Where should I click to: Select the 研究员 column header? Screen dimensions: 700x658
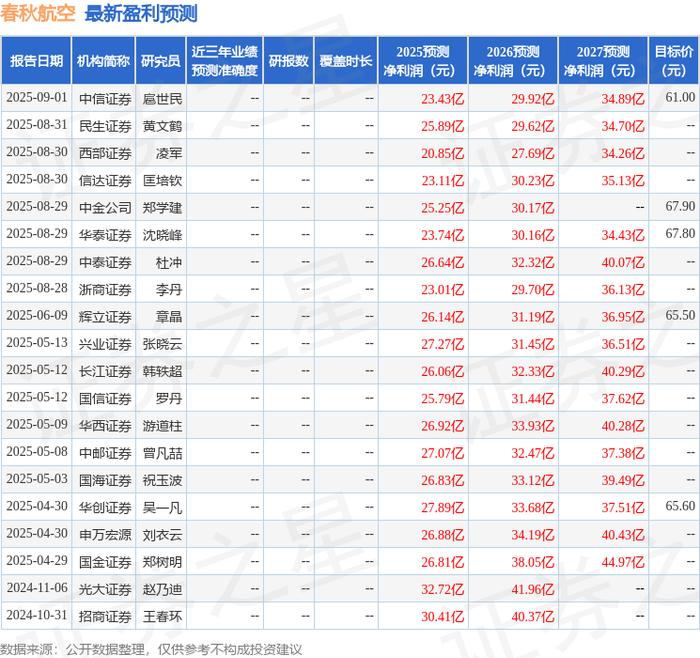[161, 61]
